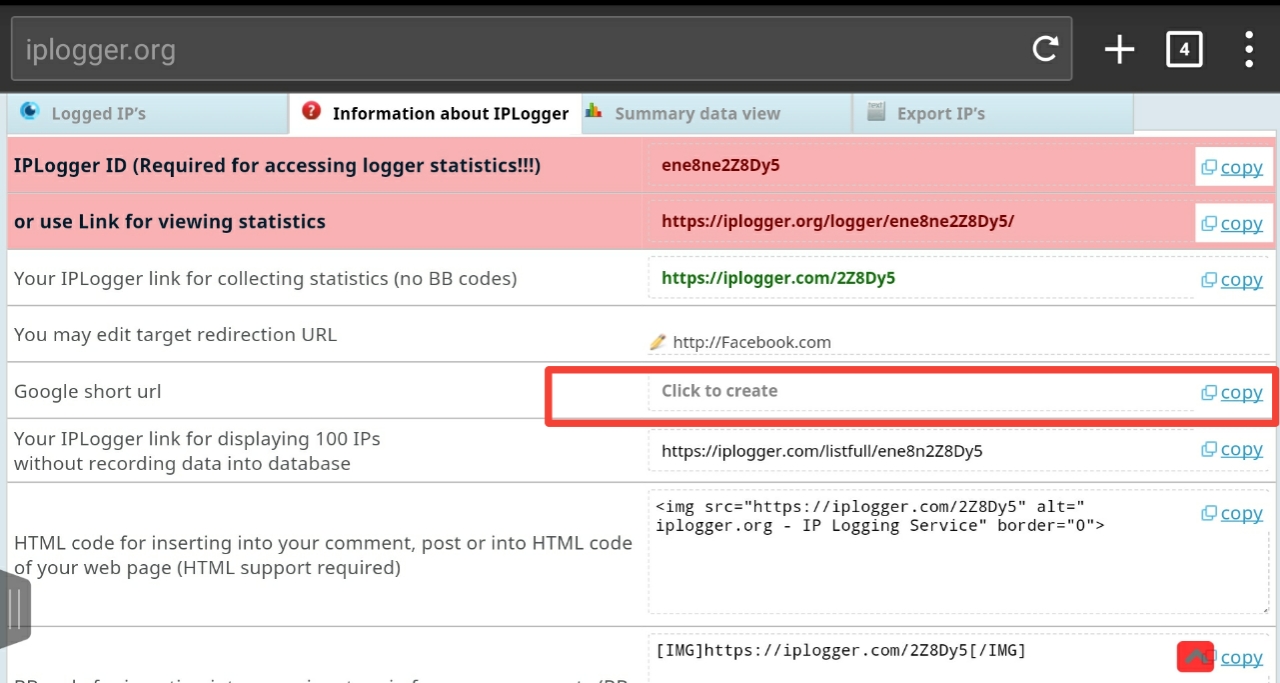The image size is (1280, 683).
Task: Tap the gray side handle on left edge
Action: [x=15, y=608]
